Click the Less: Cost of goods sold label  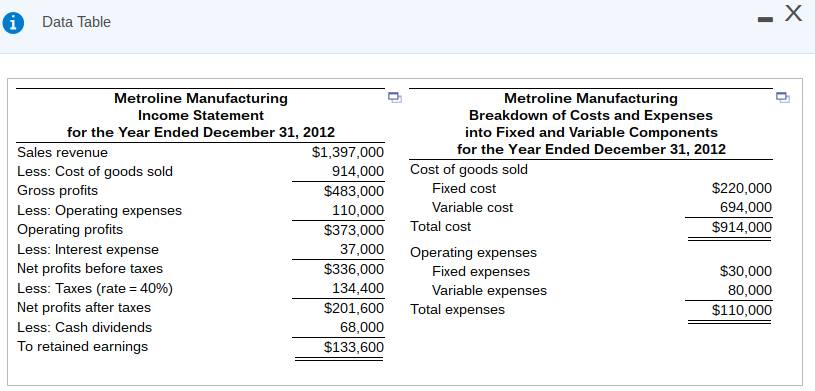pyautogui.click(x=95, y=172)
